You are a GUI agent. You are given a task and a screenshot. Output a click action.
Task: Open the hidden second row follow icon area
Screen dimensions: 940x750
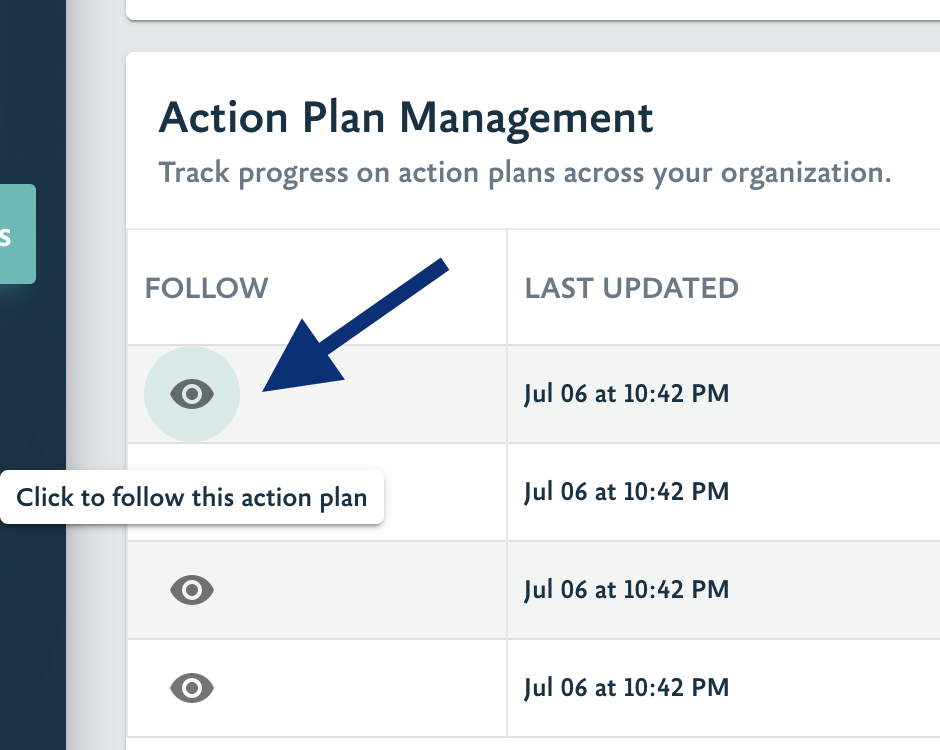point(191,492)
